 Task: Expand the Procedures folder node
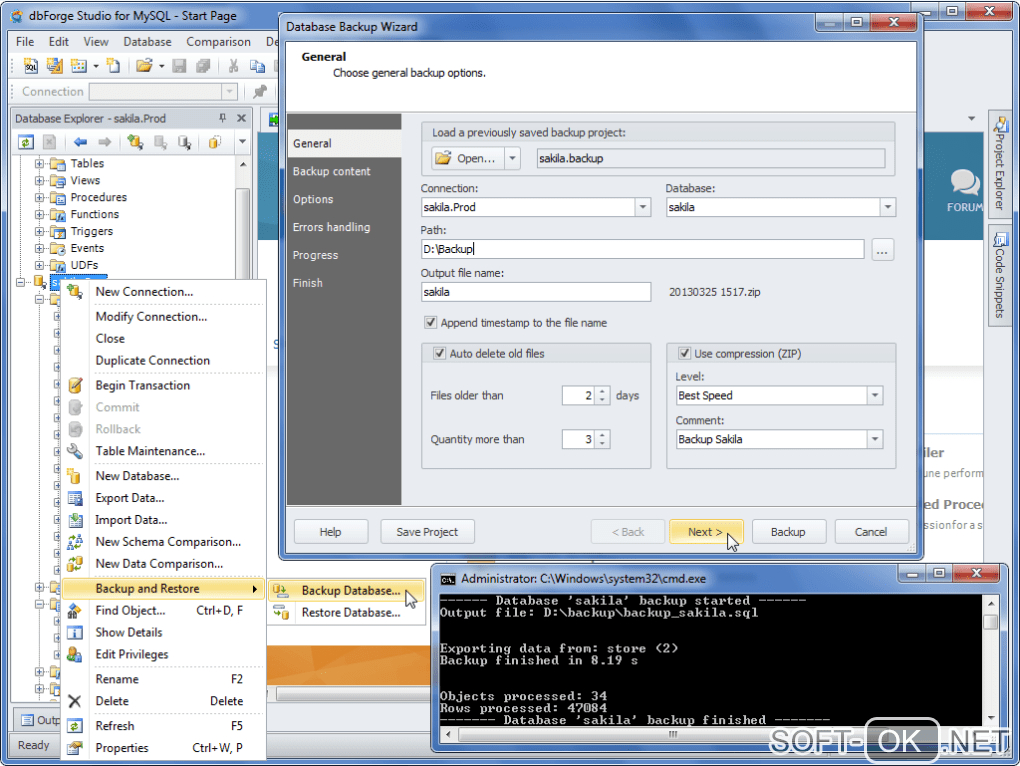pos(40,197)
